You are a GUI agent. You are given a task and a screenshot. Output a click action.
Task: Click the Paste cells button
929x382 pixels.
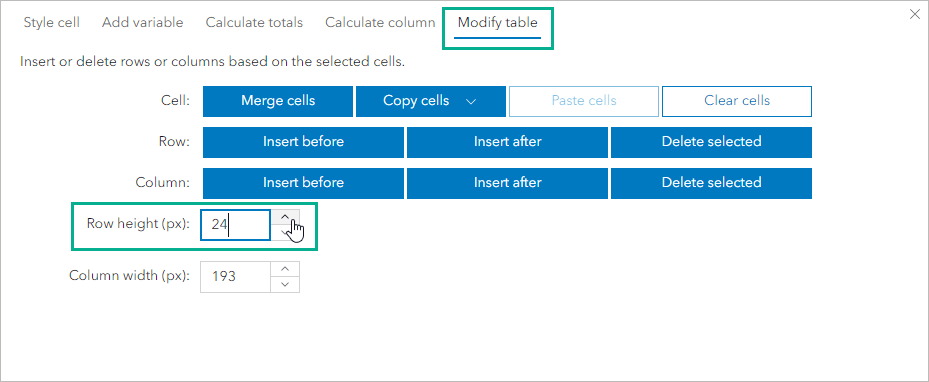pyautogui.click(x=584, y=101)
